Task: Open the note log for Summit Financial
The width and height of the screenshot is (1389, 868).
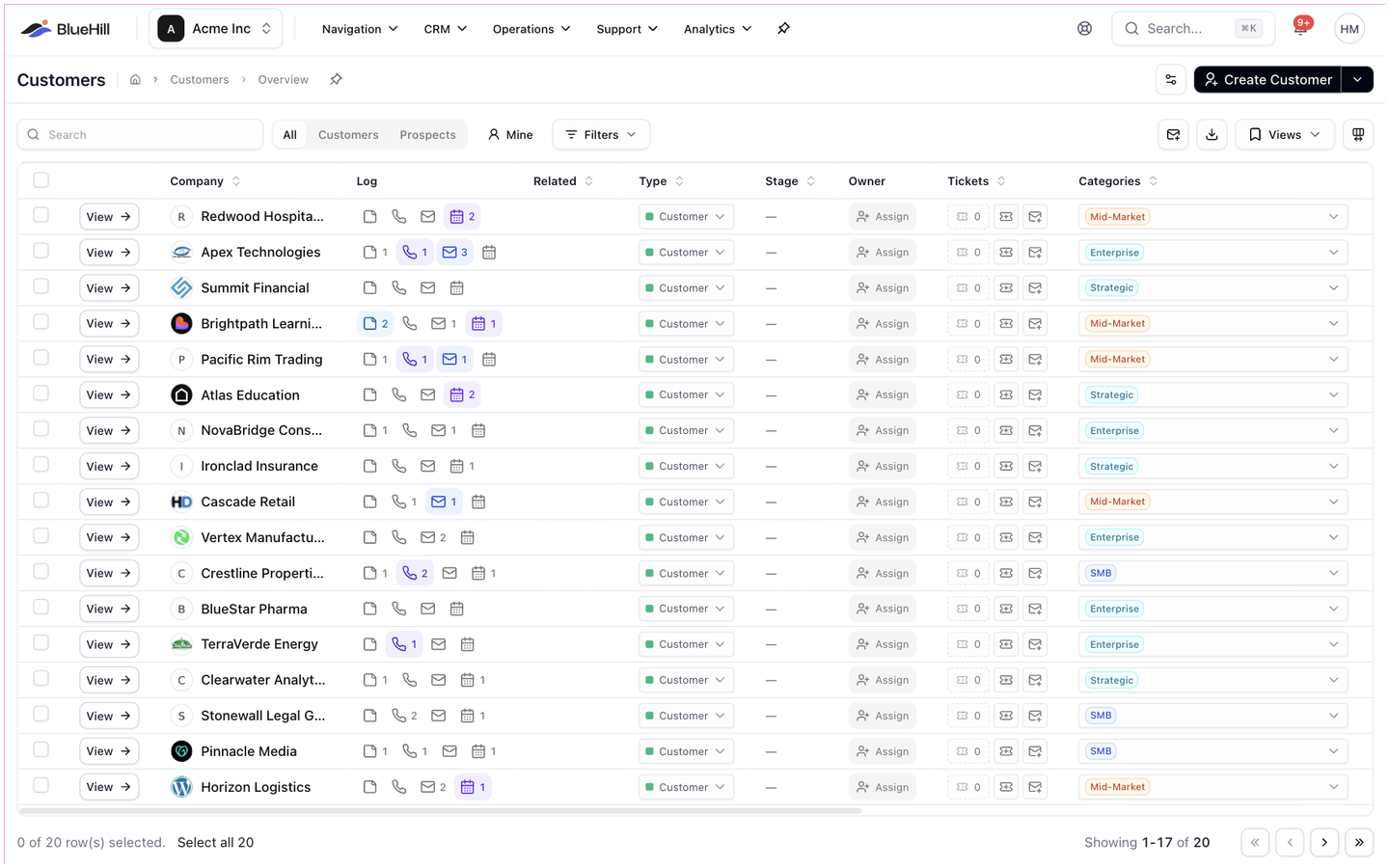Action: [x=370, y=288]
